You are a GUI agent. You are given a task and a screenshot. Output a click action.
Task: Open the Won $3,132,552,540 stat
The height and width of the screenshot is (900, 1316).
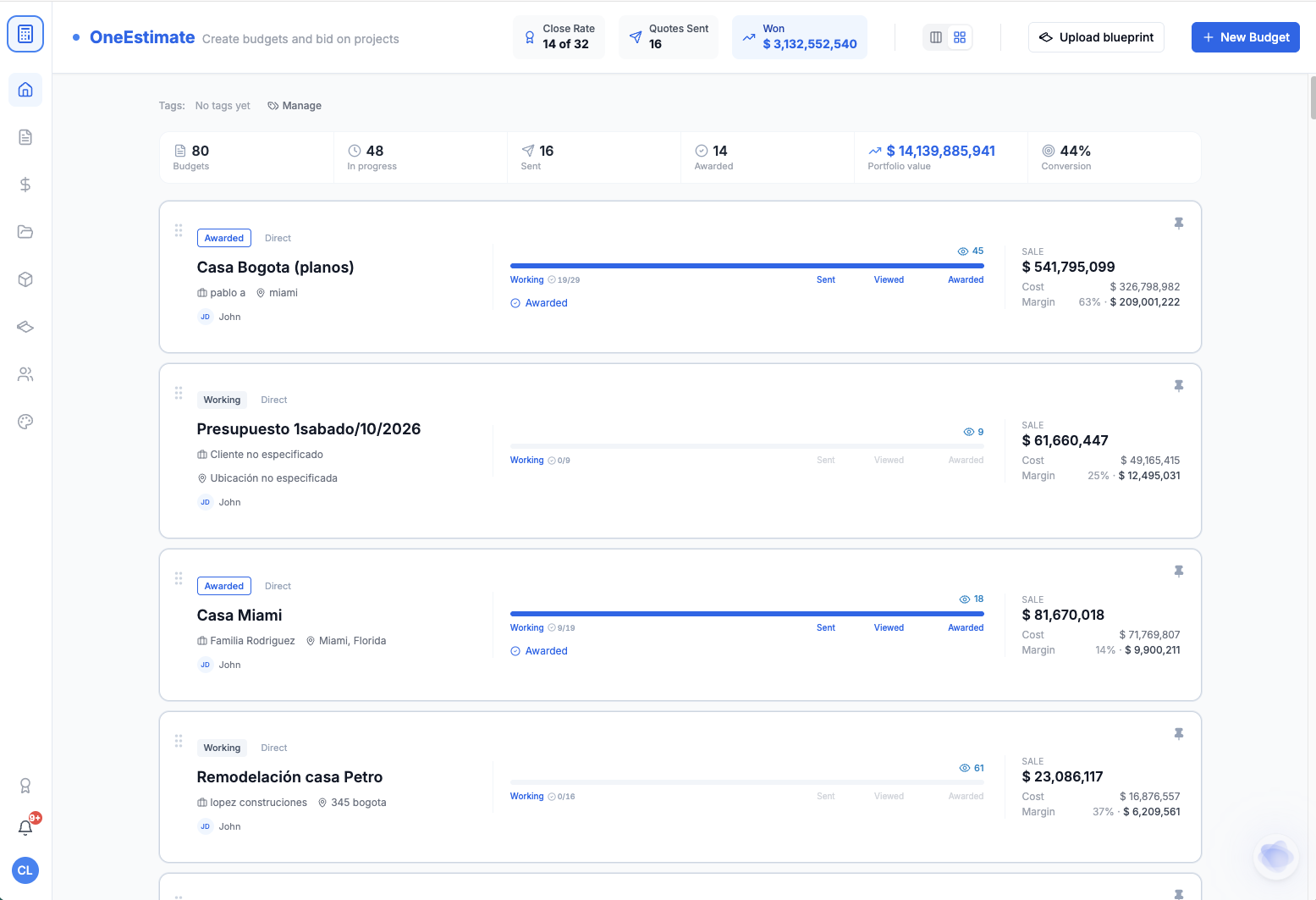pos(800,37)
